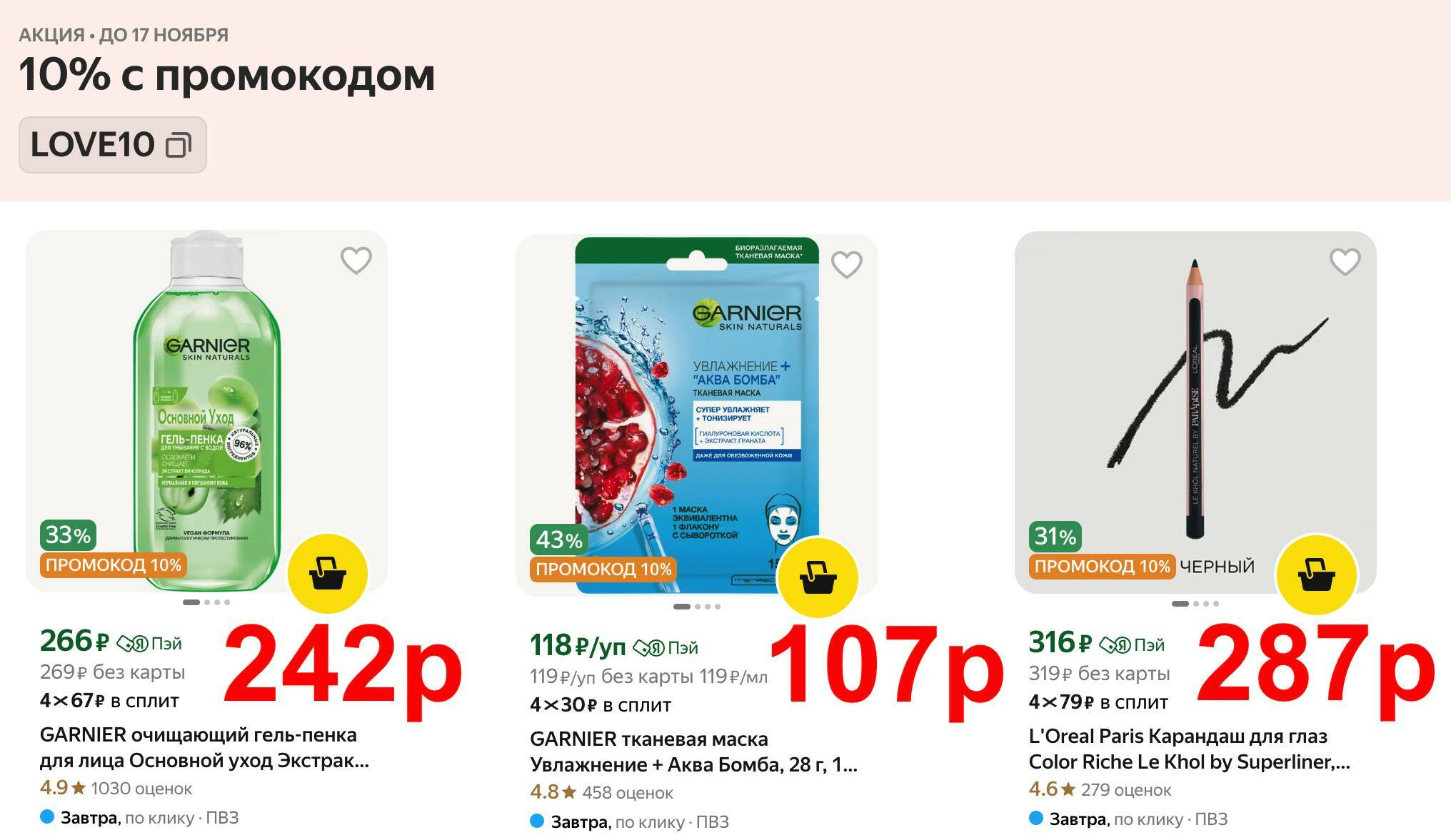This screenshot has height=840, width=1451.
Task: Favorite the Garnier gel-foam cleanser
Action: [x=356, y=260]
